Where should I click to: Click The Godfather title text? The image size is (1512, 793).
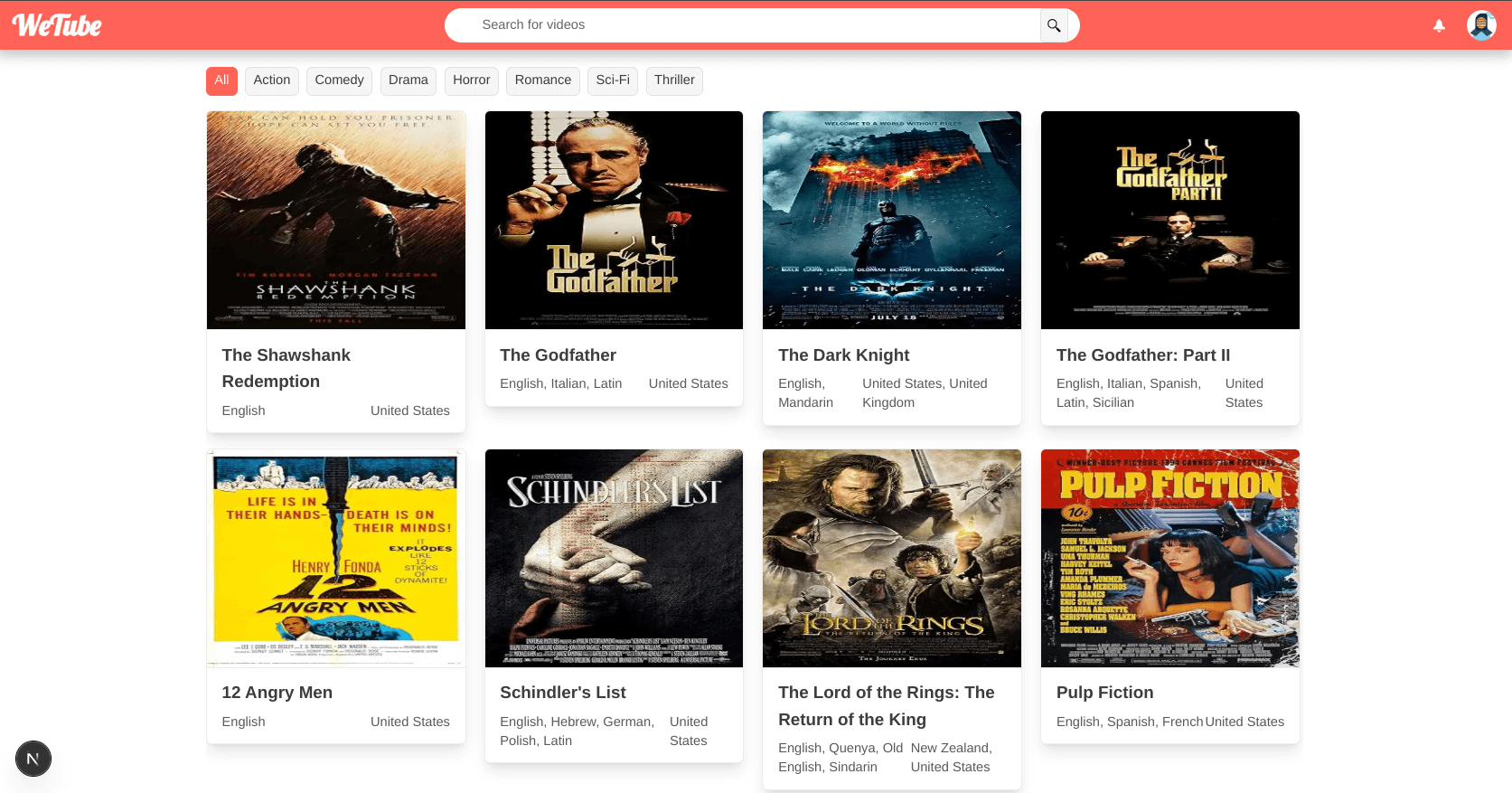pyautogui.click(x=558, y=355)
